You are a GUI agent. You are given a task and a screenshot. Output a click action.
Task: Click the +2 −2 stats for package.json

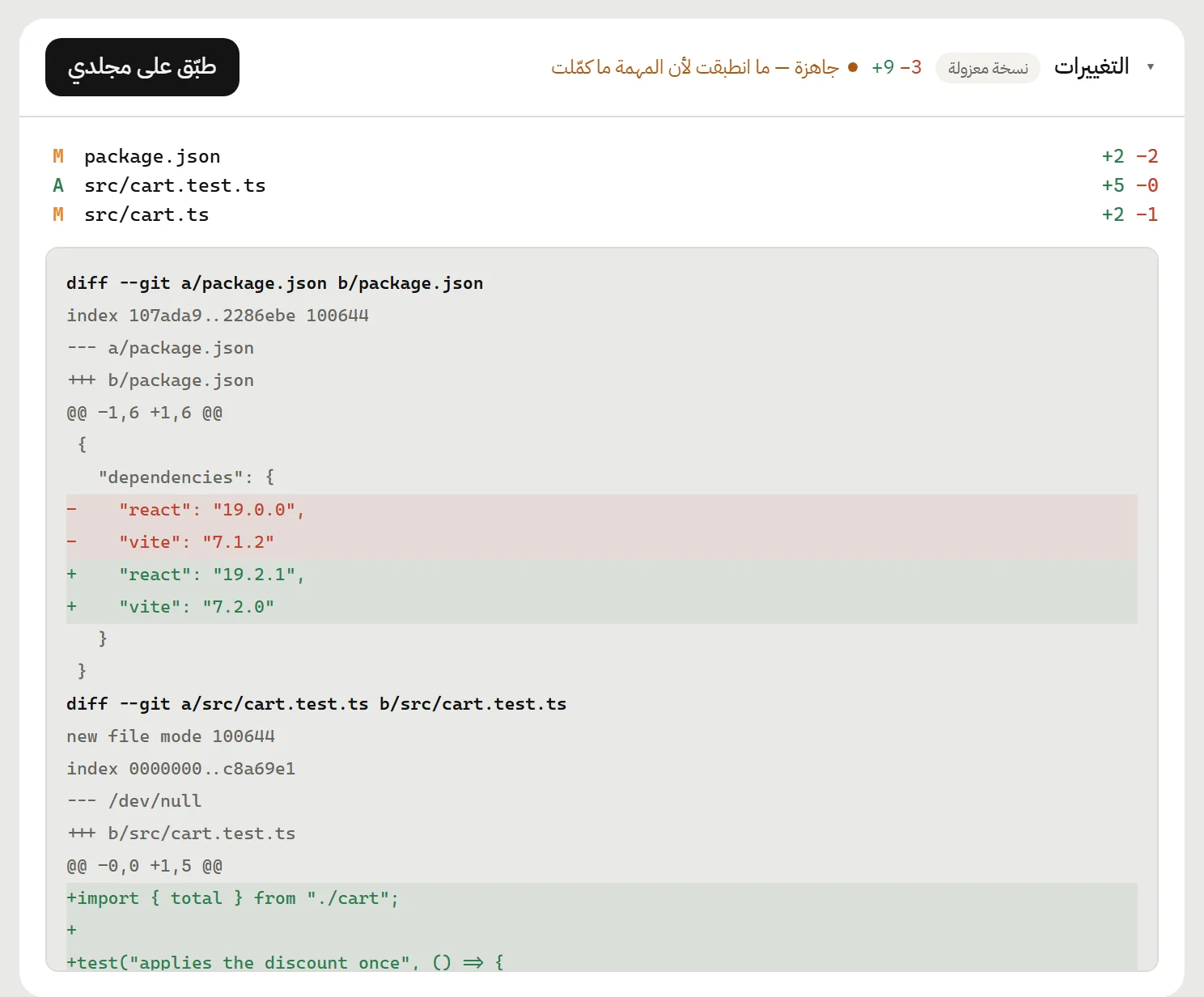click(x=1130, y=156)
